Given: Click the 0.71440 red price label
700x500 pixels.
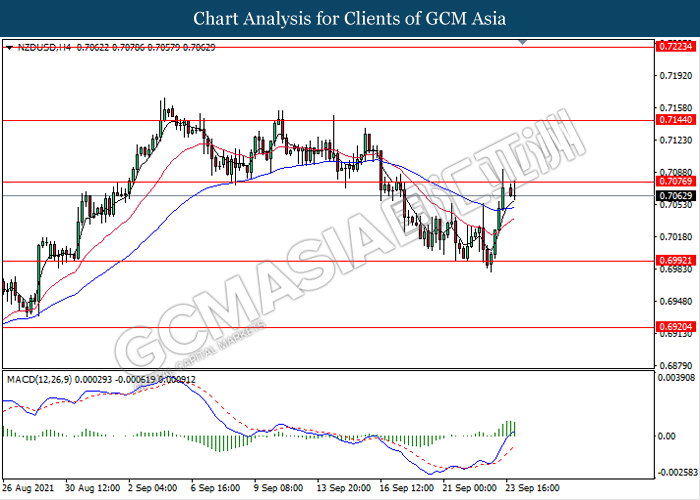Looking at the screenshot, I should (675, 120).
